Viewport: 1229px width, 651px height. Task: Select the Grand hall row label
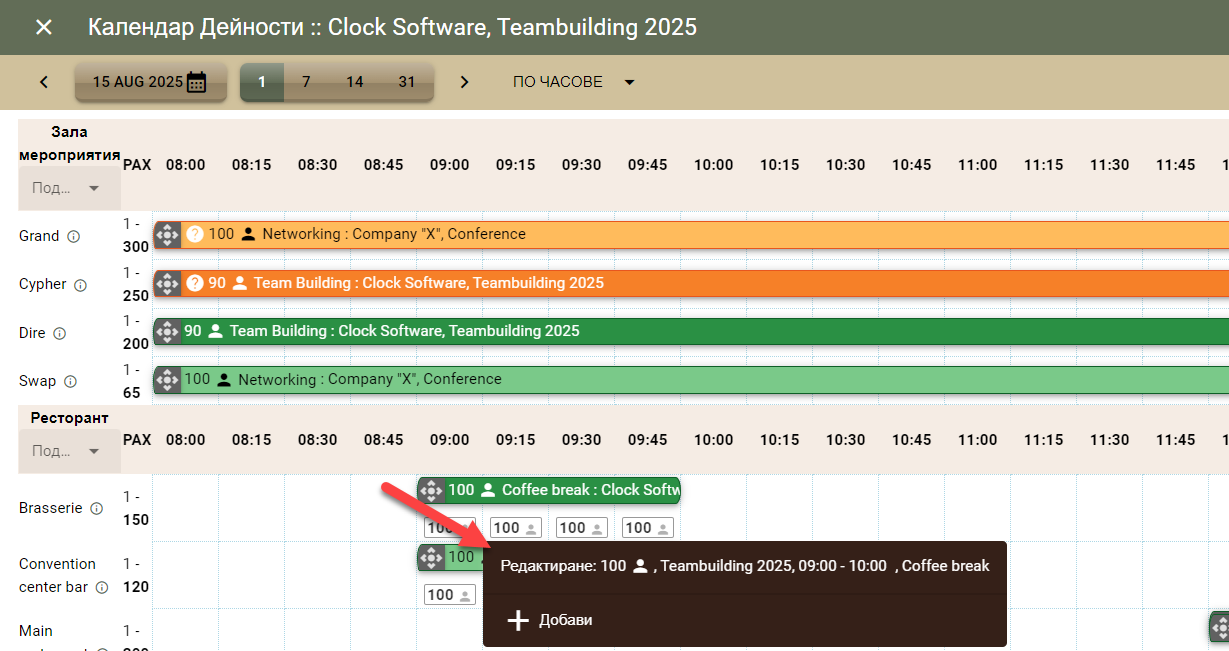(x=39, y=236)
